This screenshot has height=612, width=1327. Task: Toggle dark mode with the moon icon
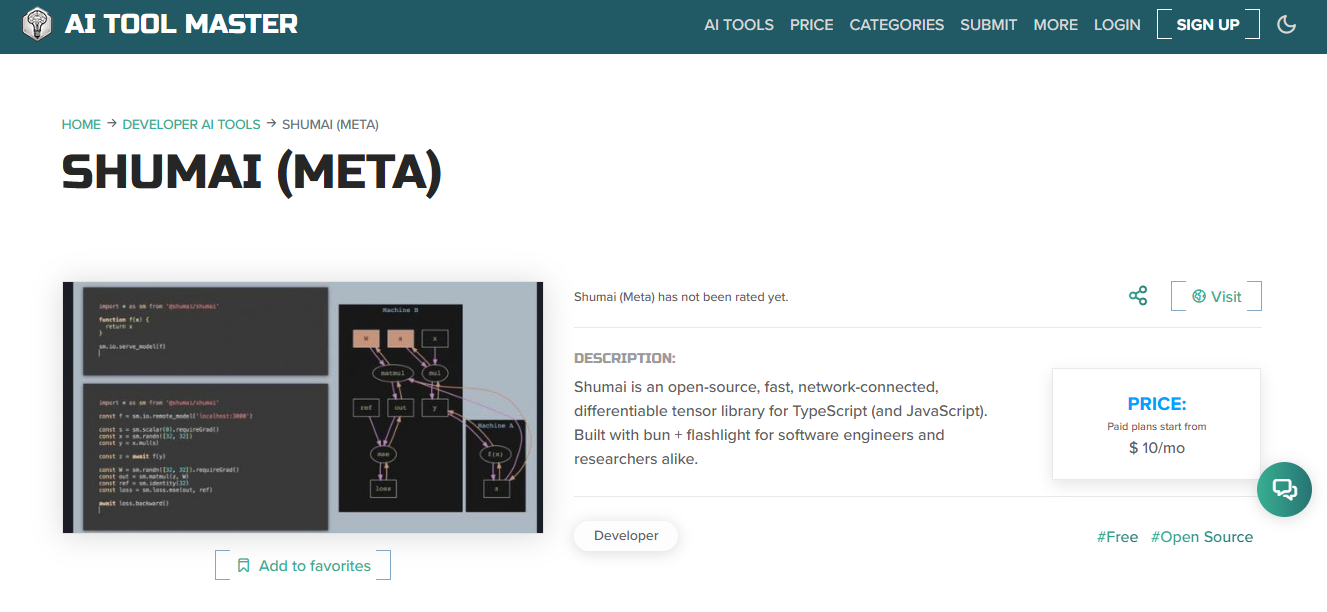[1287, 24]
